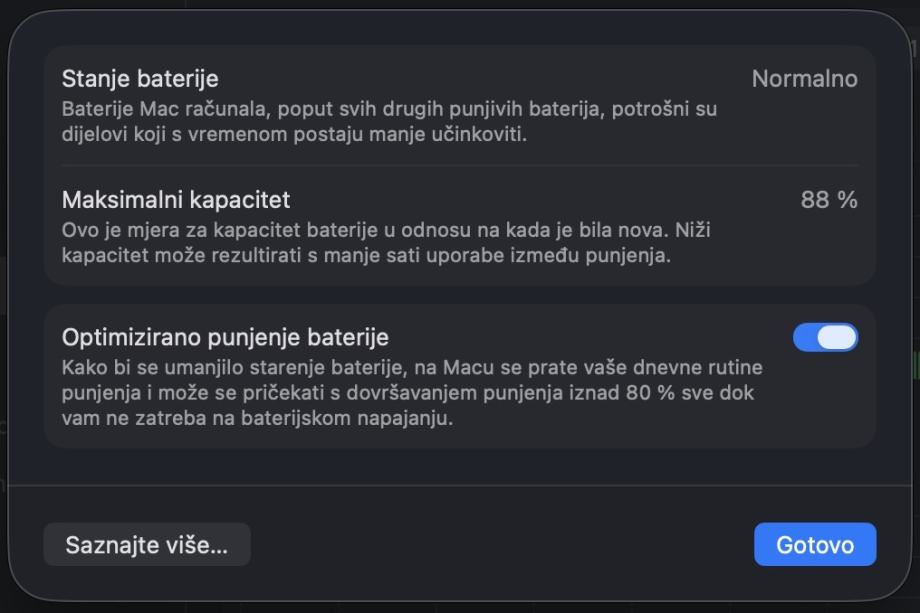Click the Gotovo button

click(814, 545)
